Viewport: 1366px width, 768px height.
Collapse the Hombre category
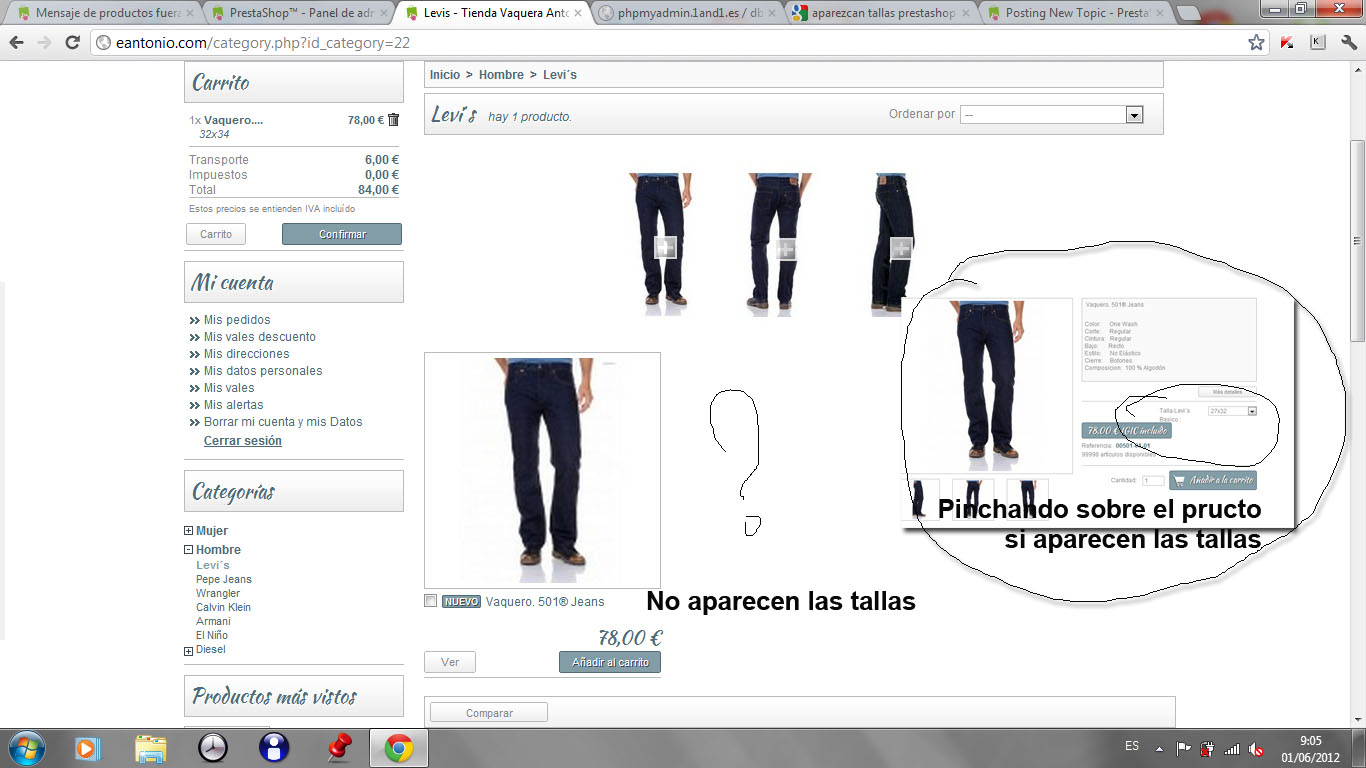189,550
